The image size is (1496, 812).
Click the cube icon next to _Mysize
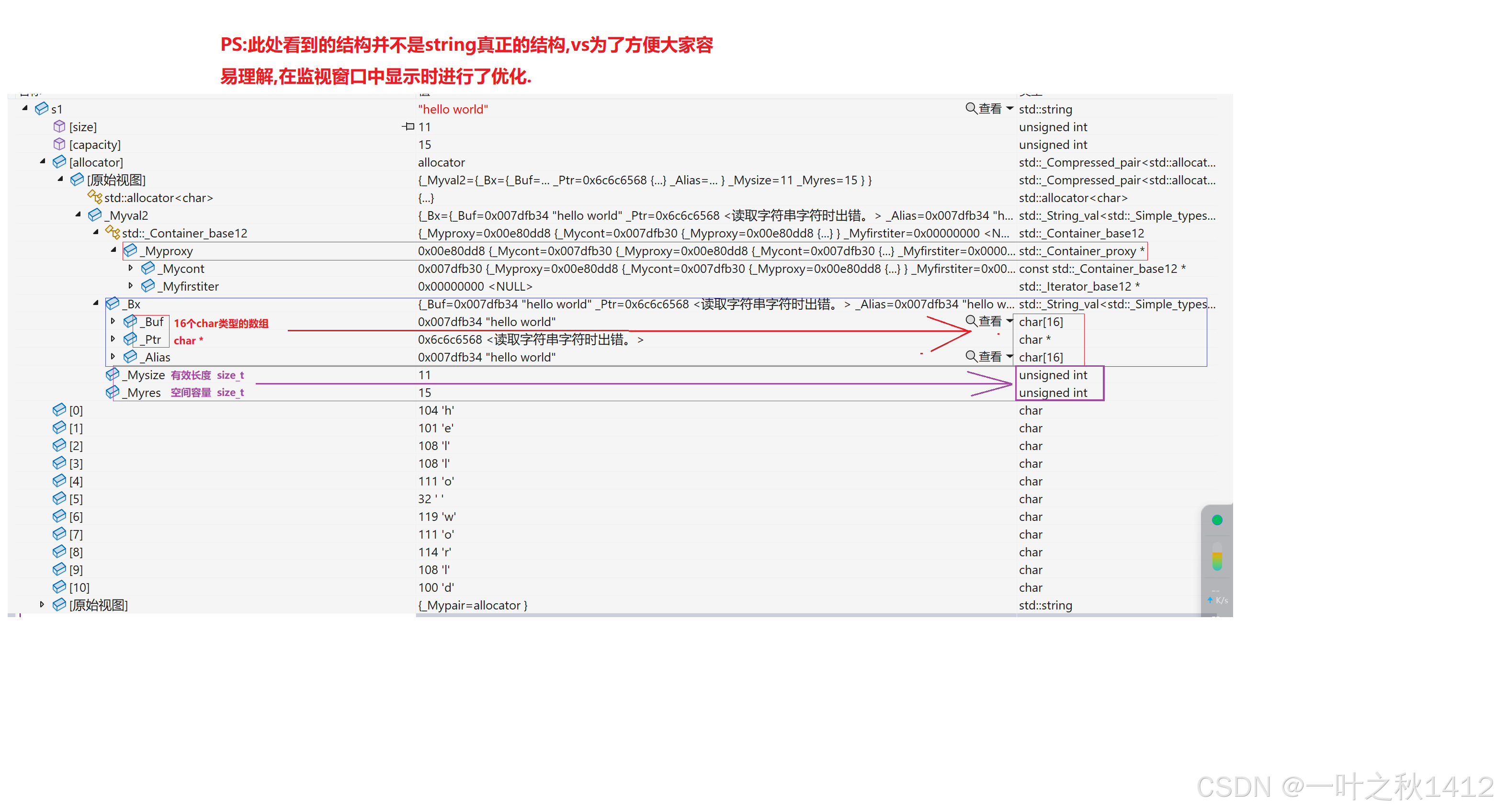[112, 374]
